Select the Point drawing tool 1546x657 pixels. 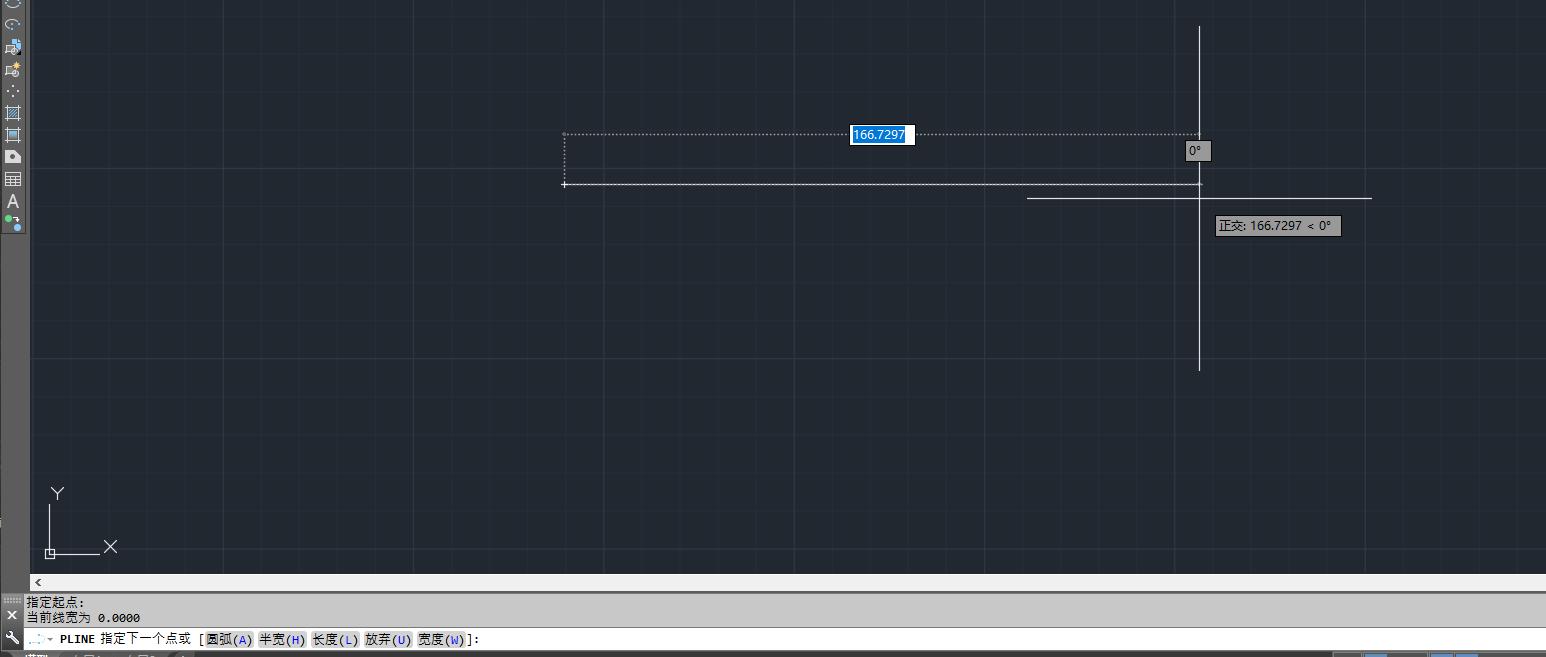[x=13, y=91]
